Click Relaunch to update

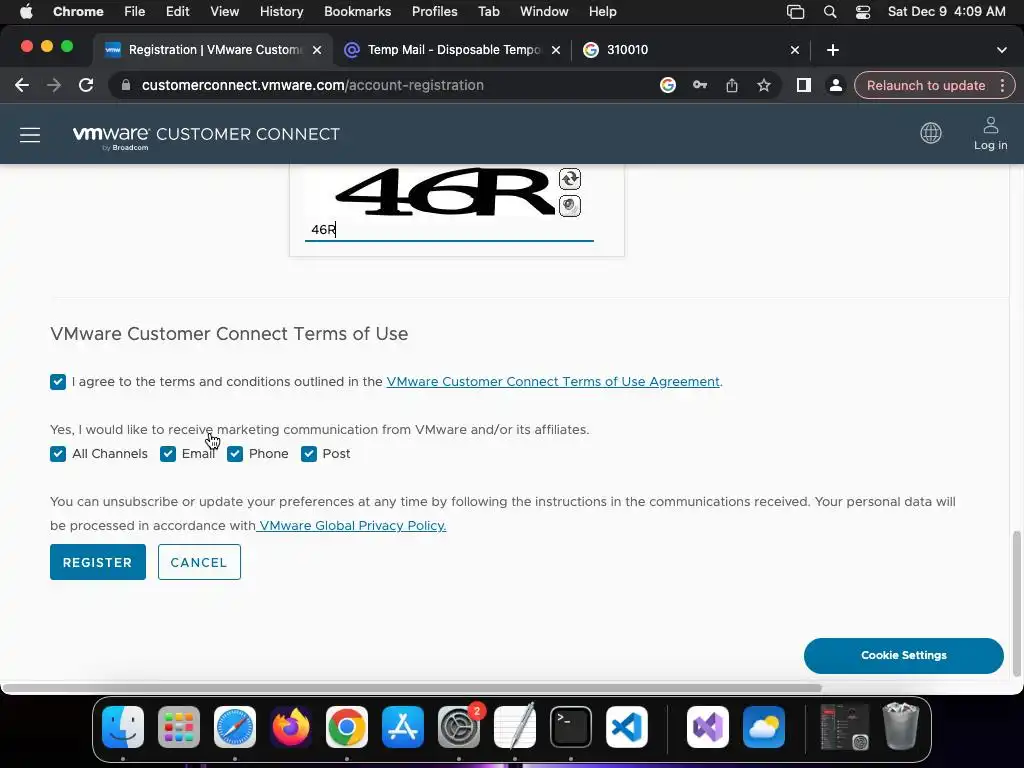point(925,86)
